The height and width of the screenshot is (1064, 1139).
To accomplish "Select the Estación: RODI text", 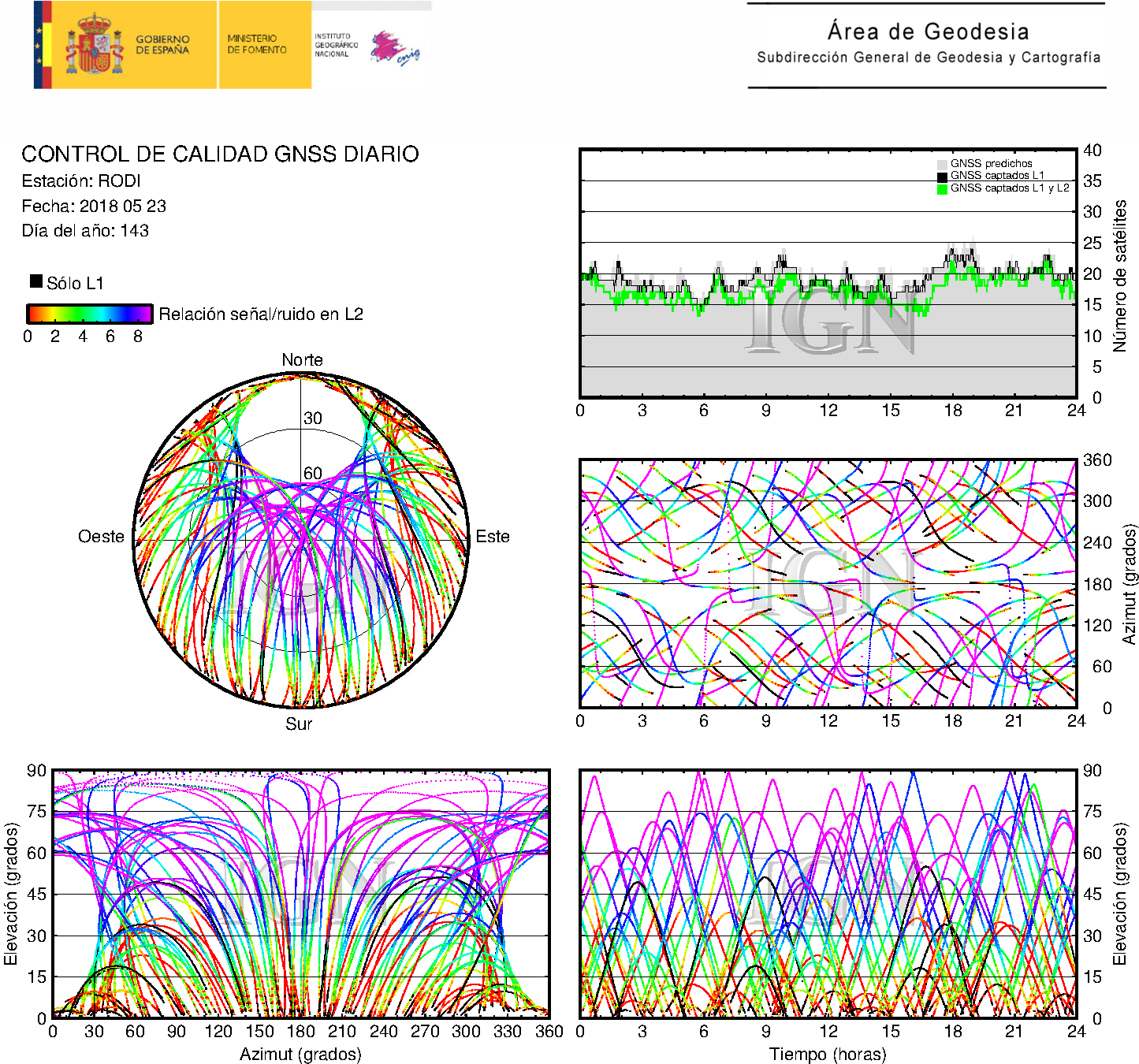I will click(x=81, y=181).
